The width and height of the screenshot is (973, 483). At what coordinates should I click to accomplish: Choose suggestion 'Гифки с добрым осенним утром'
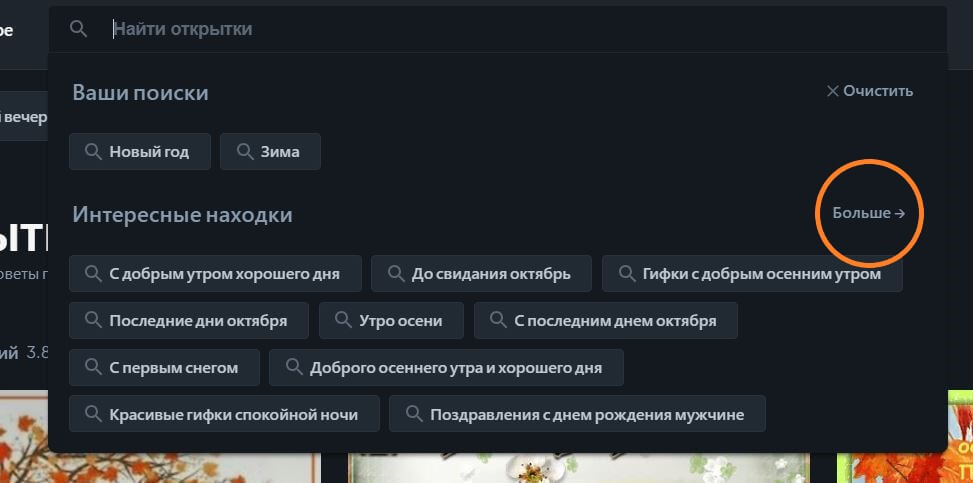[752, 273]
